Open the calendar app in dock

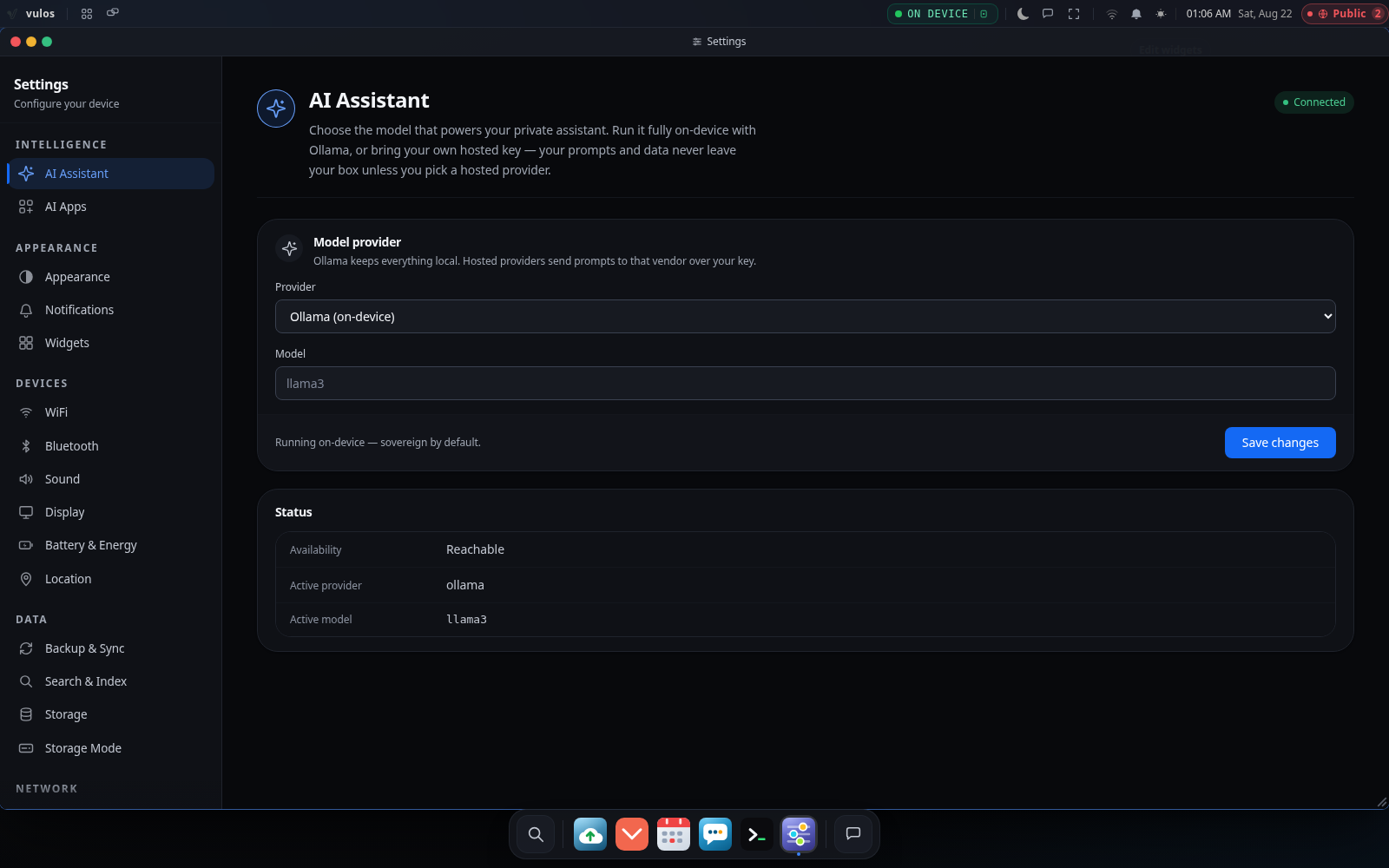[x=674, y=834]
